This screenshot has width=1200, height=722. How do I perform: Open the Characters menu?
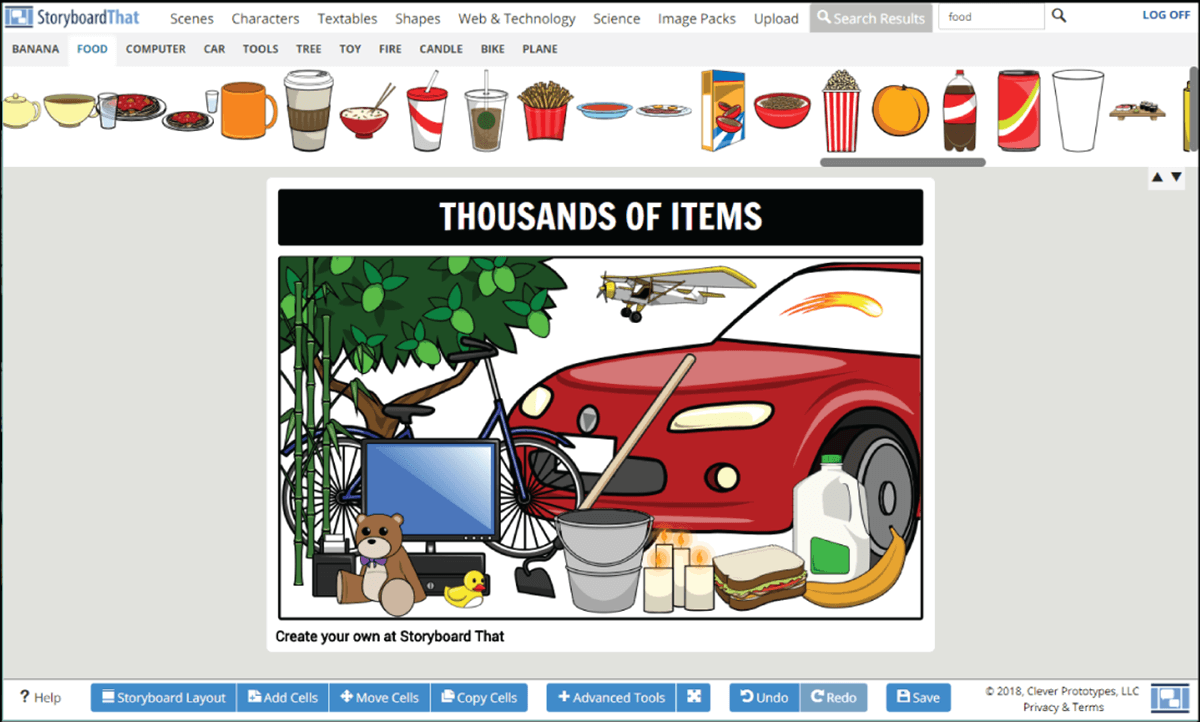(265, 18)
